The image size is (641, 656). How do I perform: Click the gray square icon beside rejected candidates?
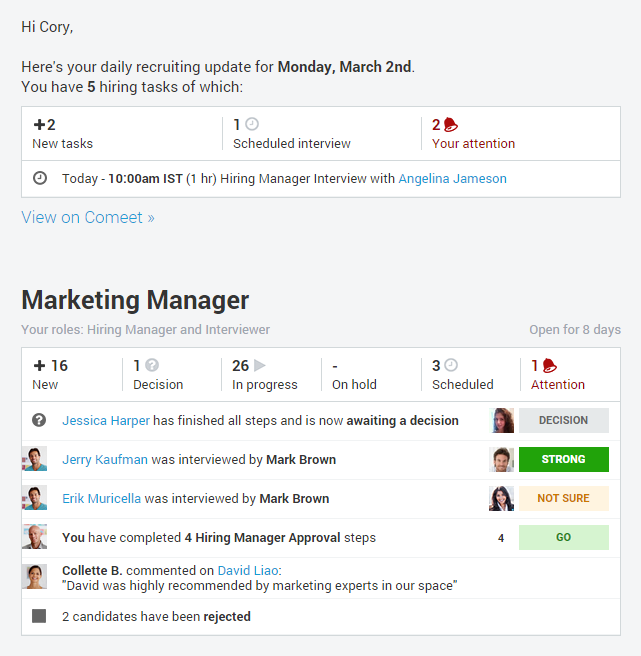[39, 616]
